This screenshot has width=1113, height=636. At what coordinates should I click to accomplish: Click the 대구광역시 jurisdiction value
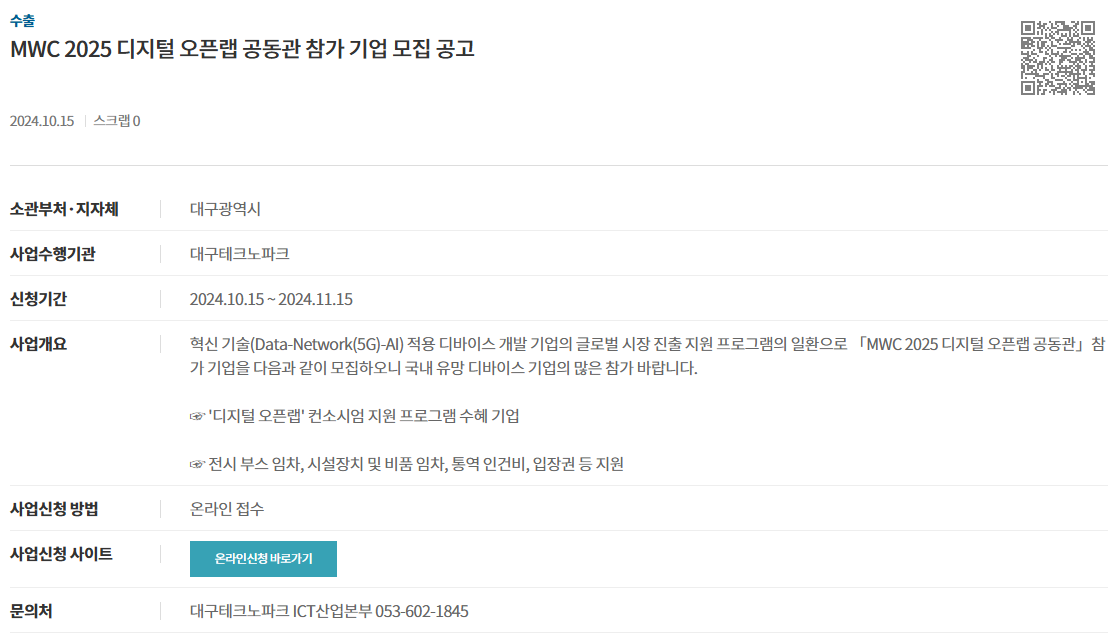tap(225, 209)
